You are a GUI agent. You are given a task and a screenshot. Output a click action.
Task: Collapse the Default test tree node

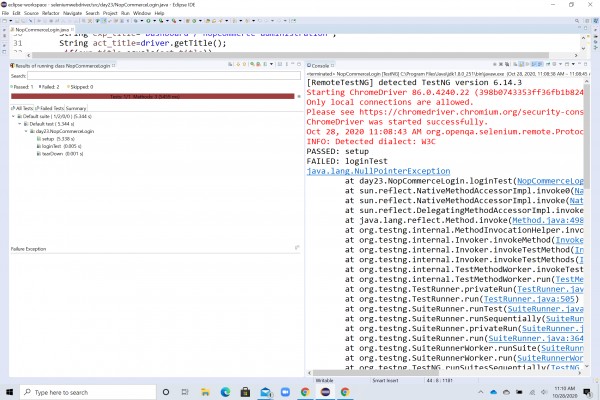[20, 124]
